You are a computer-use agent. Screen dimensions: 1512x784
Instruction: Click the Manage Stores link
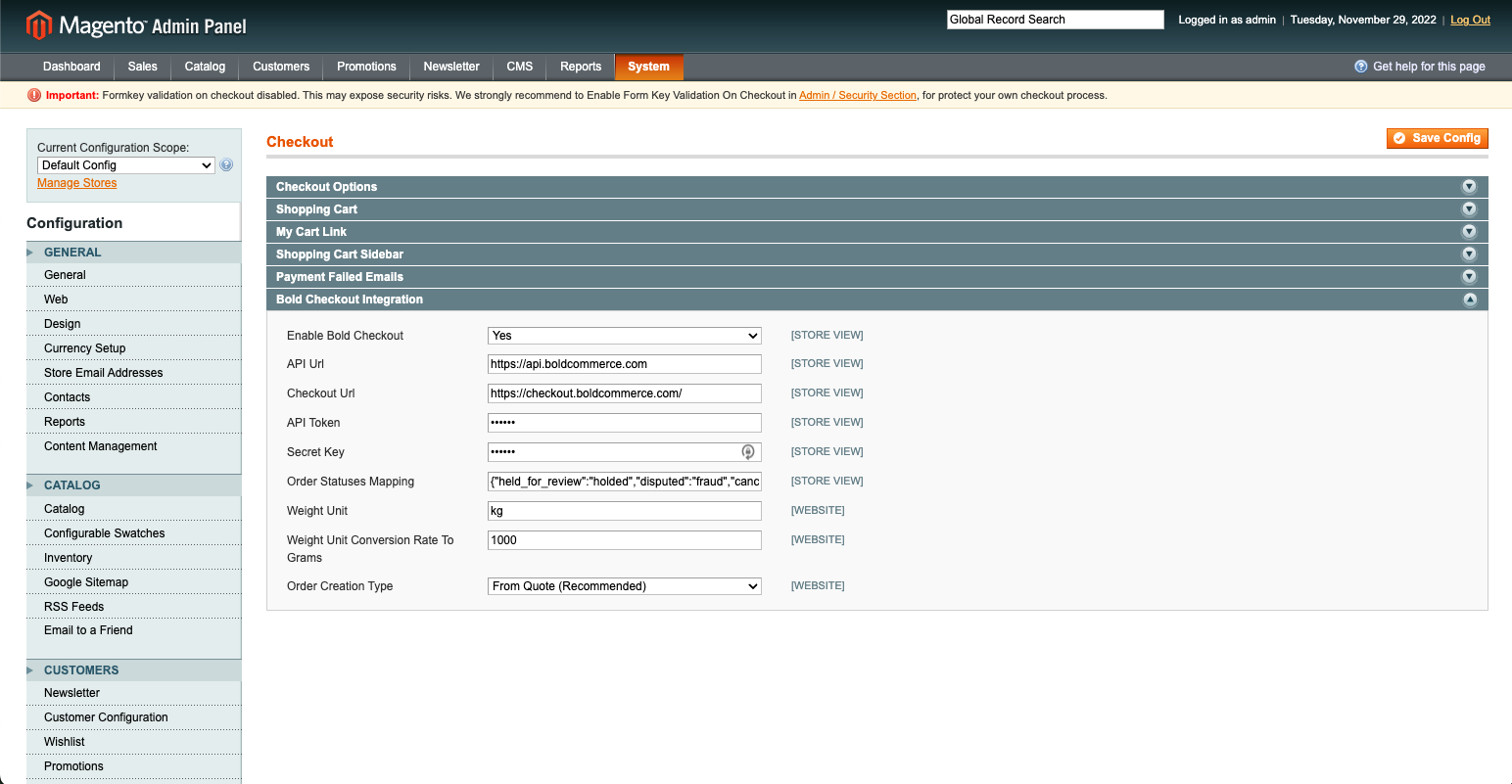(76, 183)
